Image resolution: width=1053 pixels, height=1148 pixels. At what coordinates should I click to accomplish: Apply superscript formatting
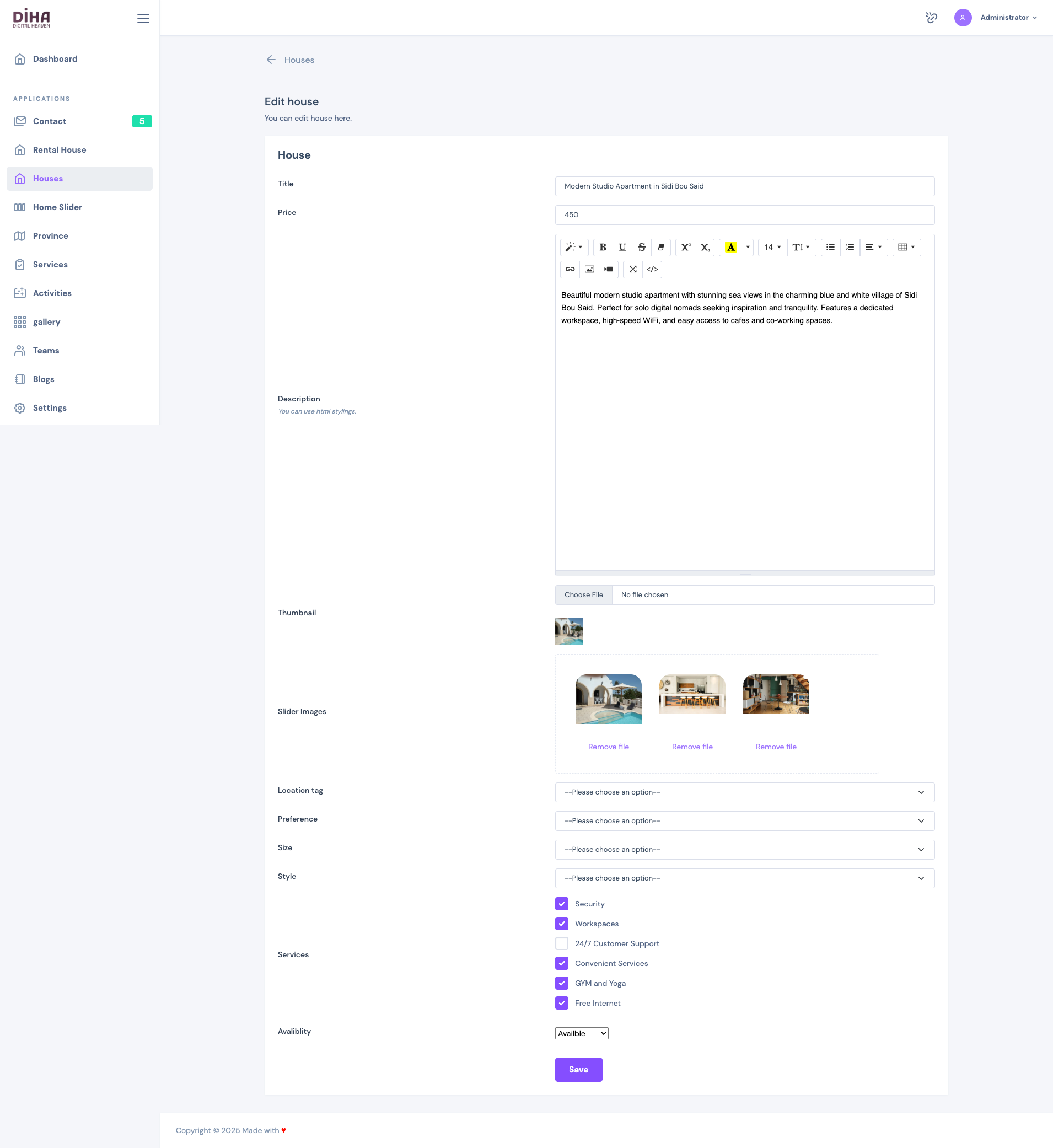[x=685, y=248]
